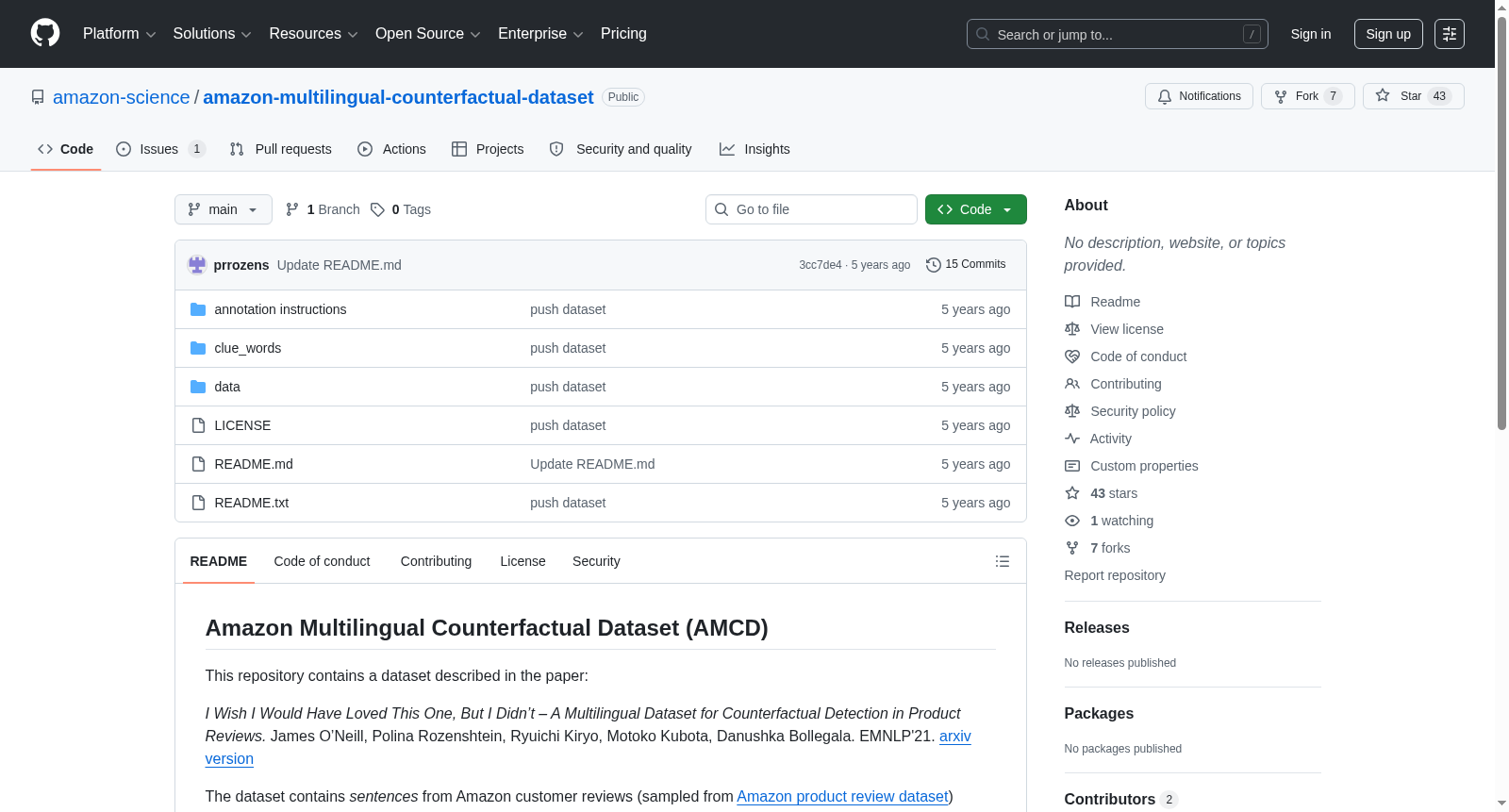Click the LICENSE file icon
Viewport: 1509px width, 812px height.
coord(198,425)
